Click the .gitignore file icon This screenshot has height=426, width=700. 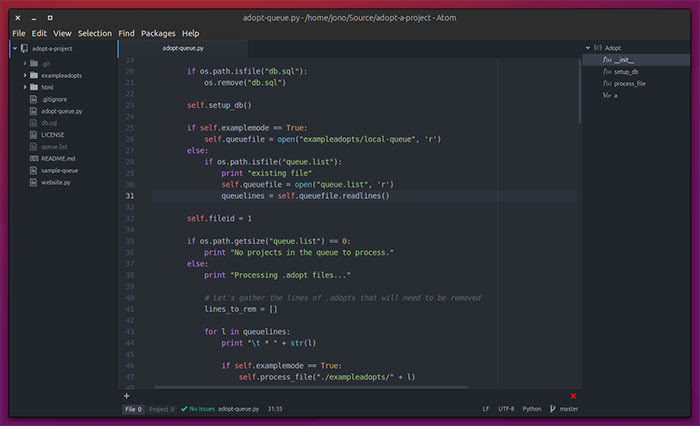[33, 99]
